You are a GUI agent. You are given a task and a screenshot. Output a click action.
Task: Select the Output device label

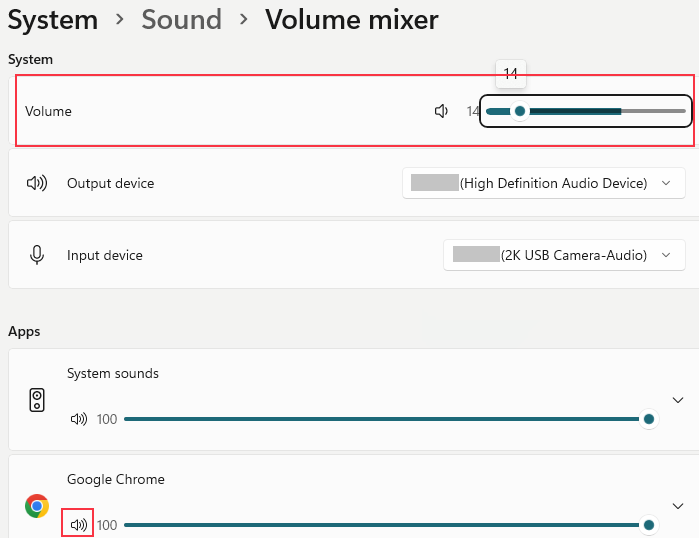pyautogui.click(x=110, y=183)
